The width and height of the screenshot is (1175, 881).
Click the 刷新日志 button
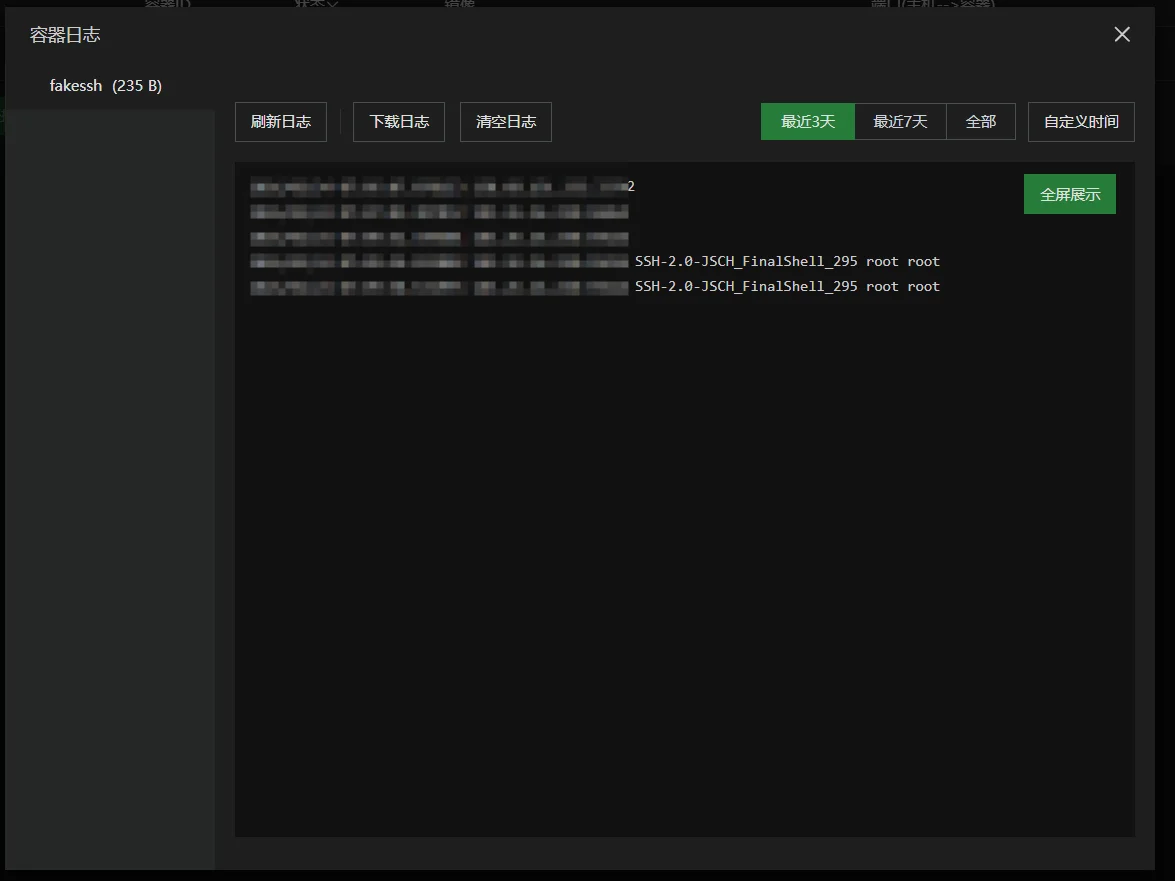click(x=281, y=122)
